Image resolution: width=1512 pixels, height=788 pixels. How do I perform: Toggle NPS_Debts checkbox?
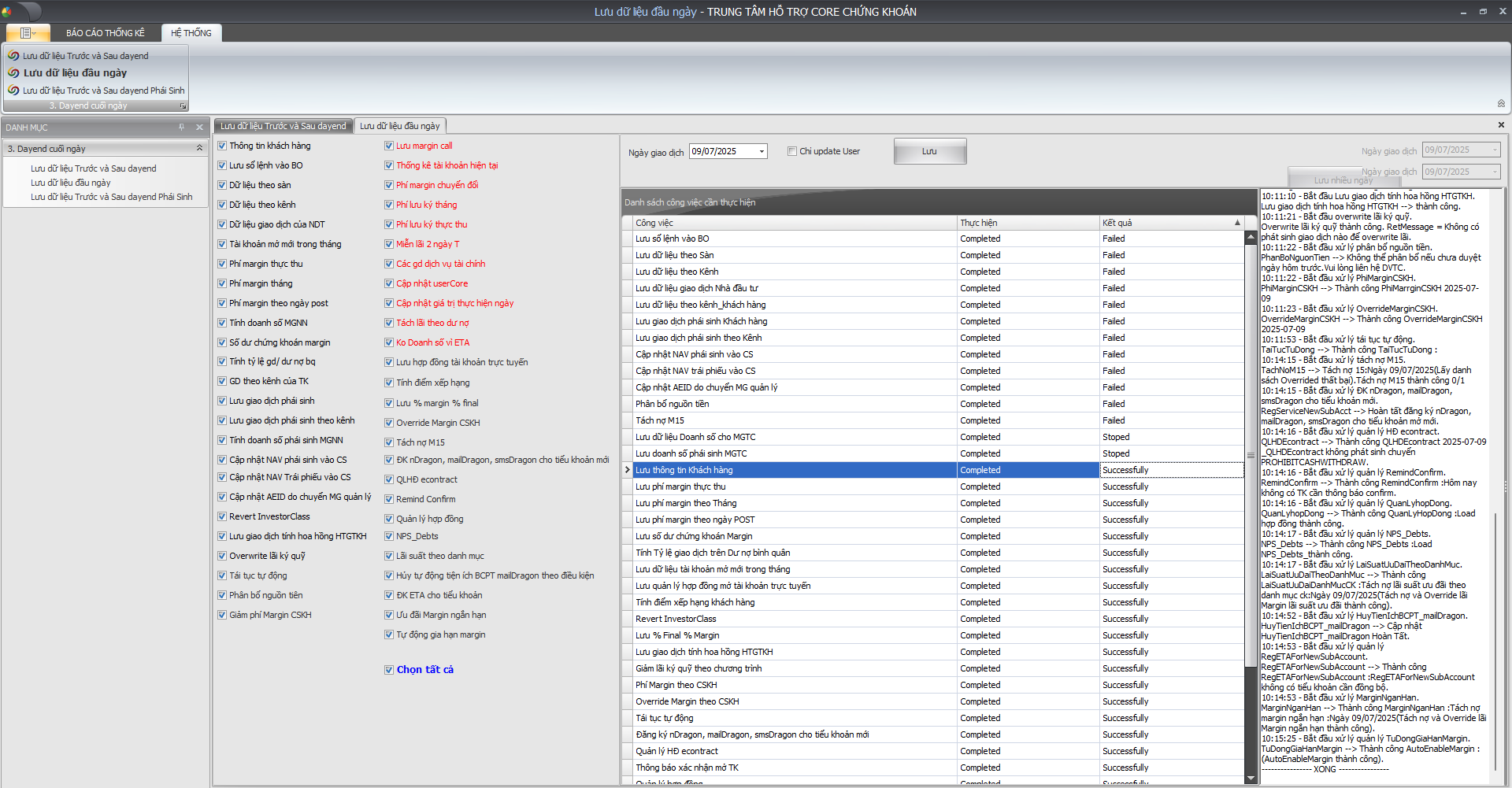(x=389, y=536)
